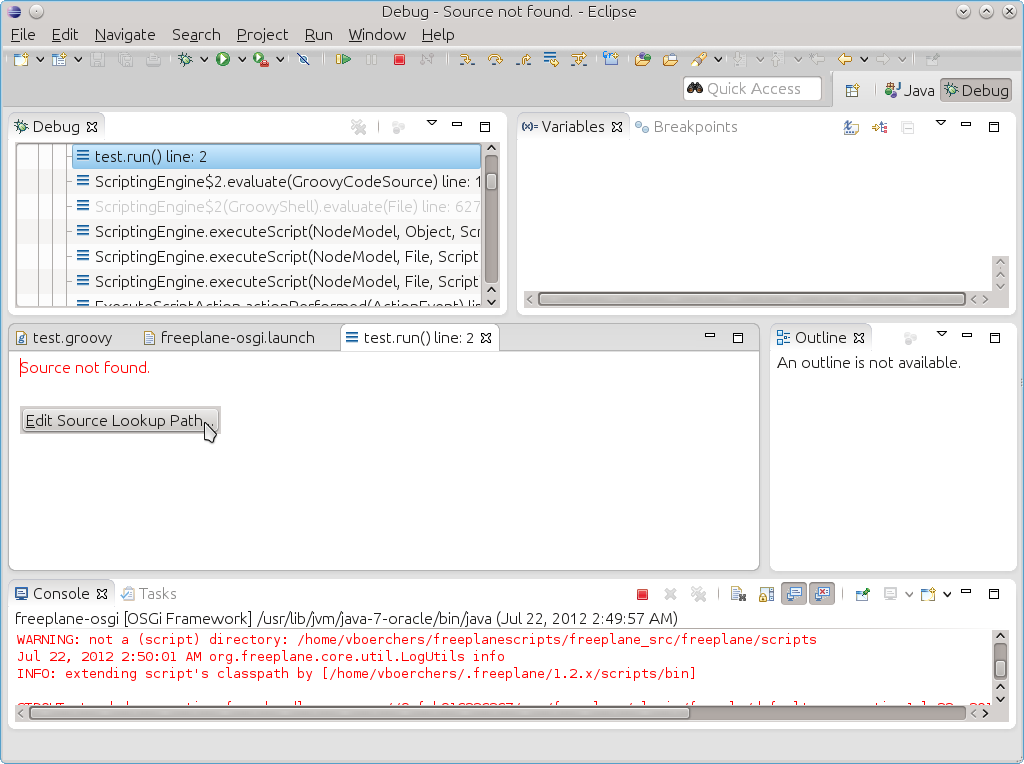Switch to the freeplane-osgi.launch editor tab

click(237, 338)
